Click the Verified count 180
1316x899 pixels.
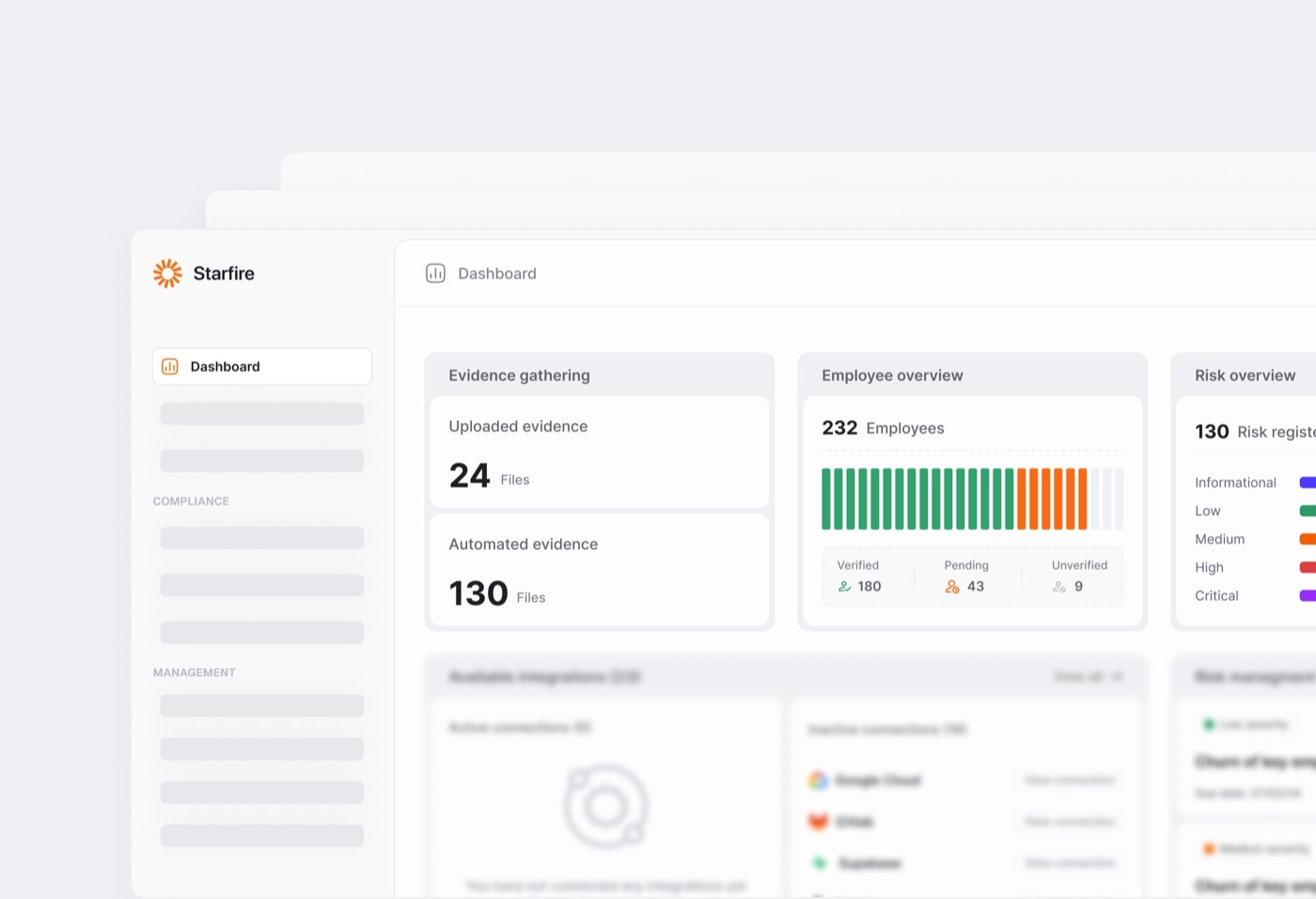coord(869,587)
